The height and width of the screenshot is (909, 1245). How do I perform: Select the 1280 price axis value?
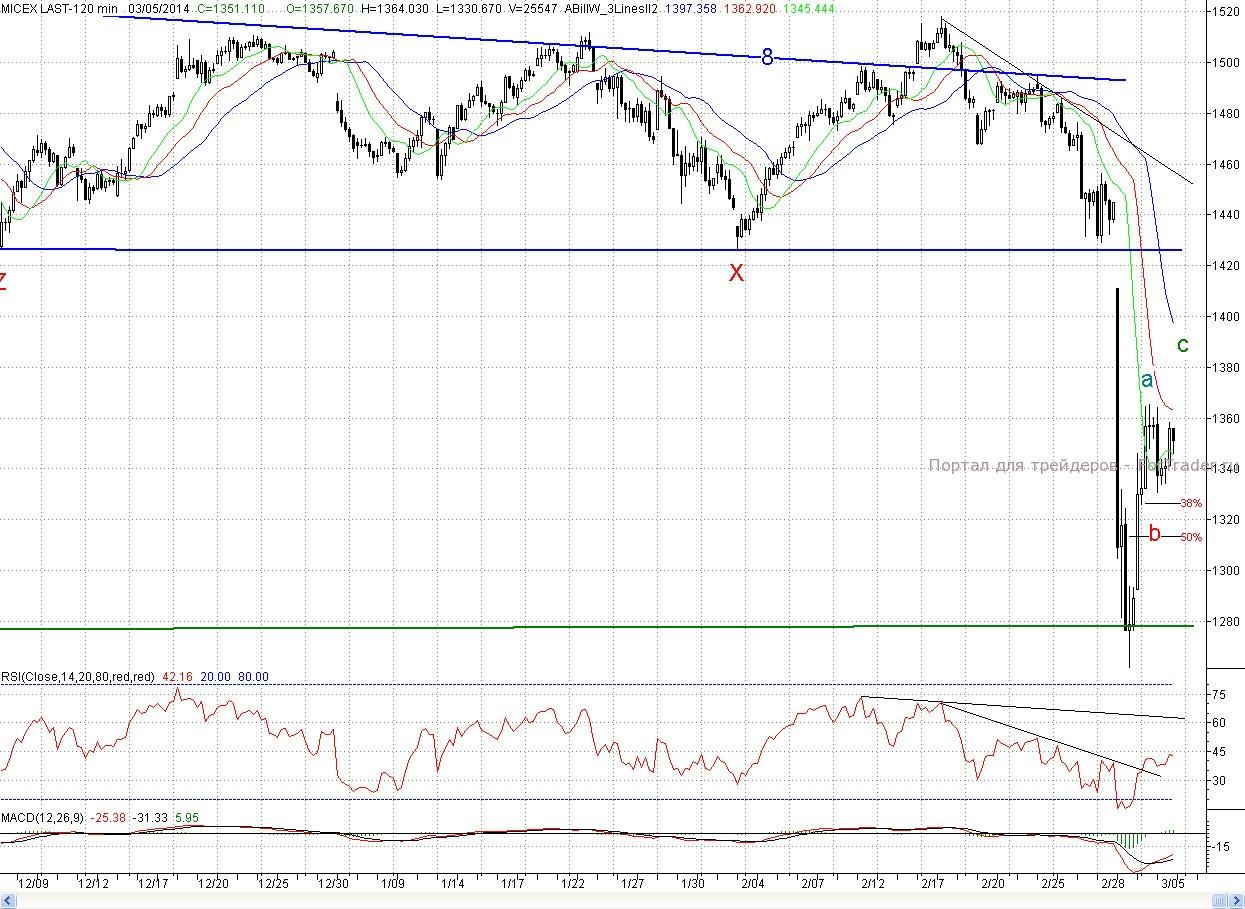point(1225,622)
